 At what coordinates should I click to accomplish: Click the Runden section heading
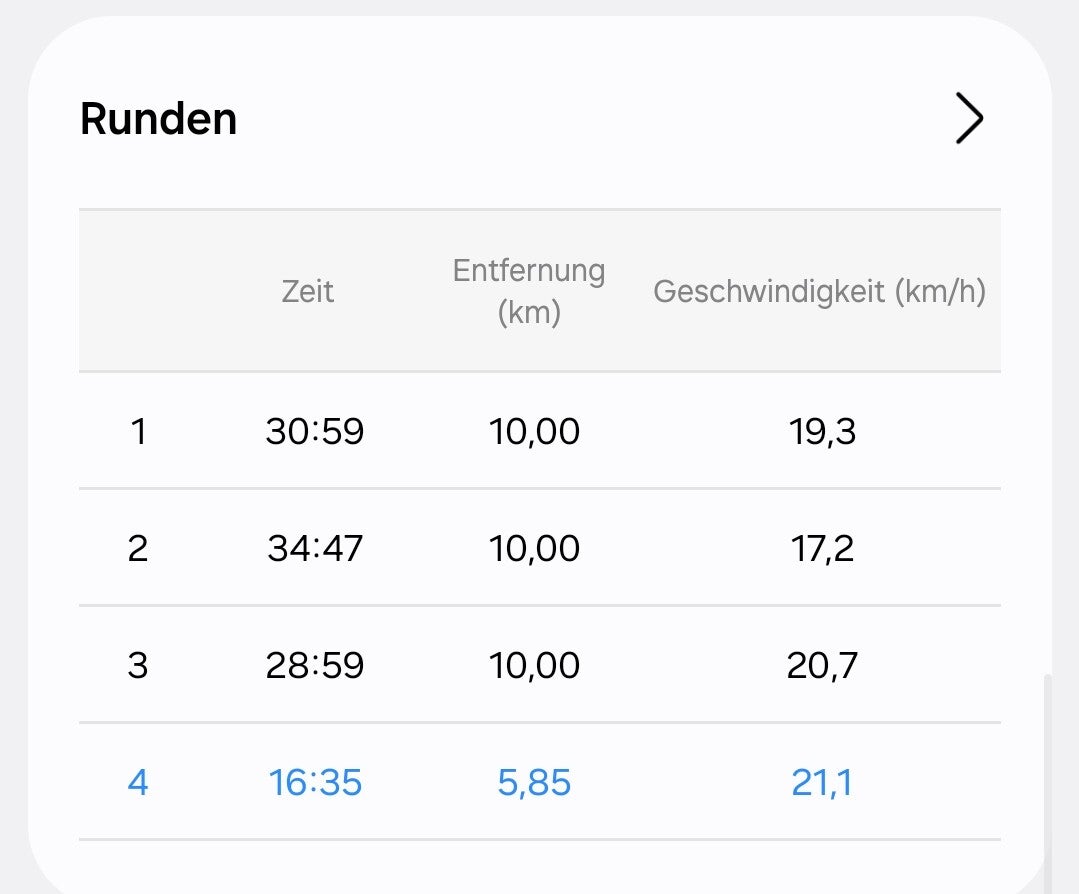click(158, 119)
